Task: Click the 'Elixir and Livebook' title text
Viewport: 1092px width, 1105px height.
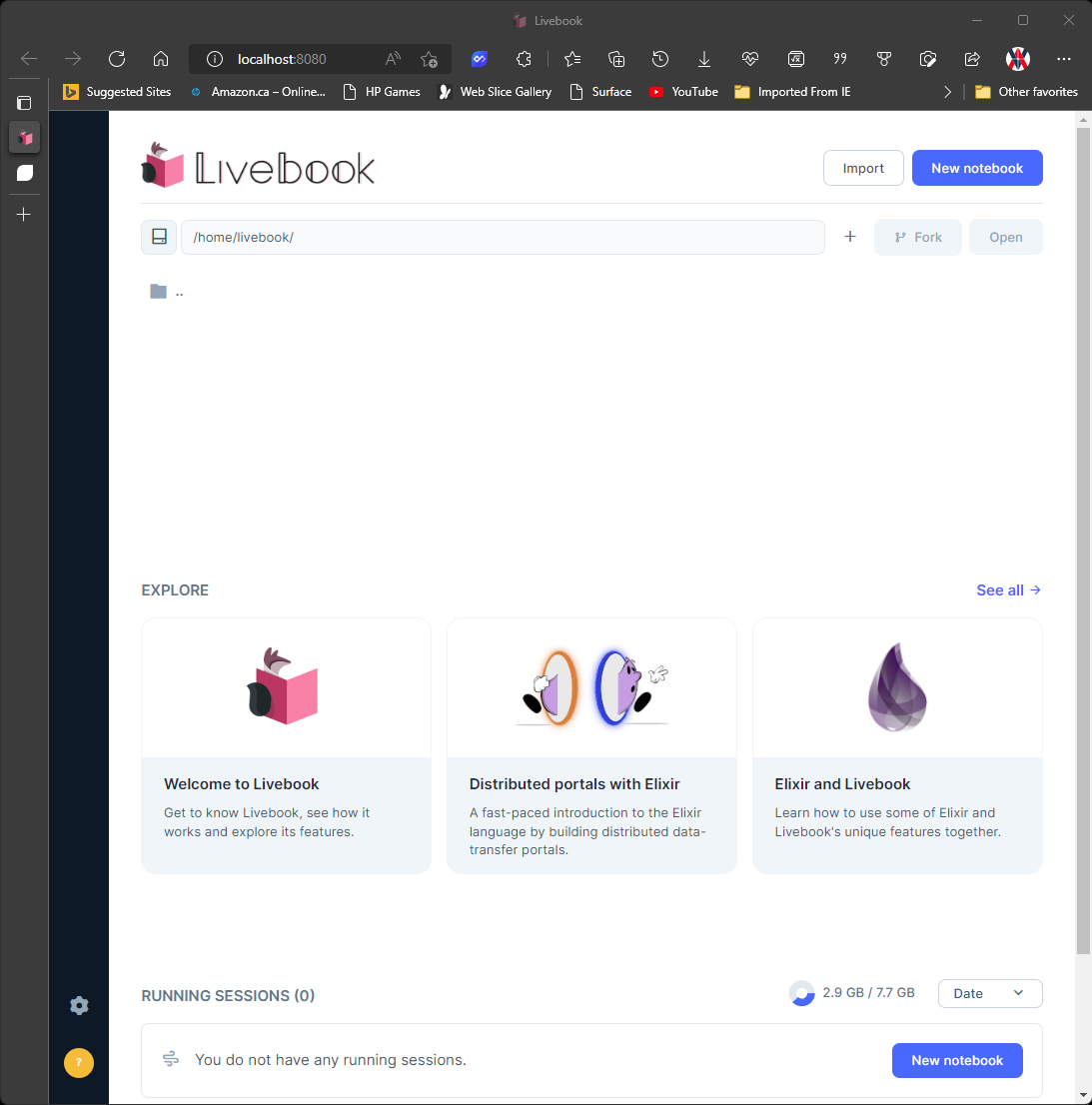Action: pos(842,784)
